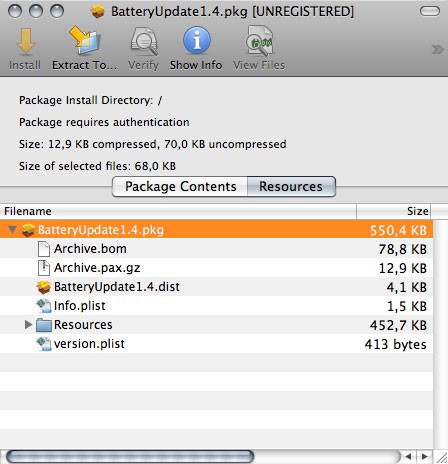
Task: Click the Verify package icon
Action: 144,41
